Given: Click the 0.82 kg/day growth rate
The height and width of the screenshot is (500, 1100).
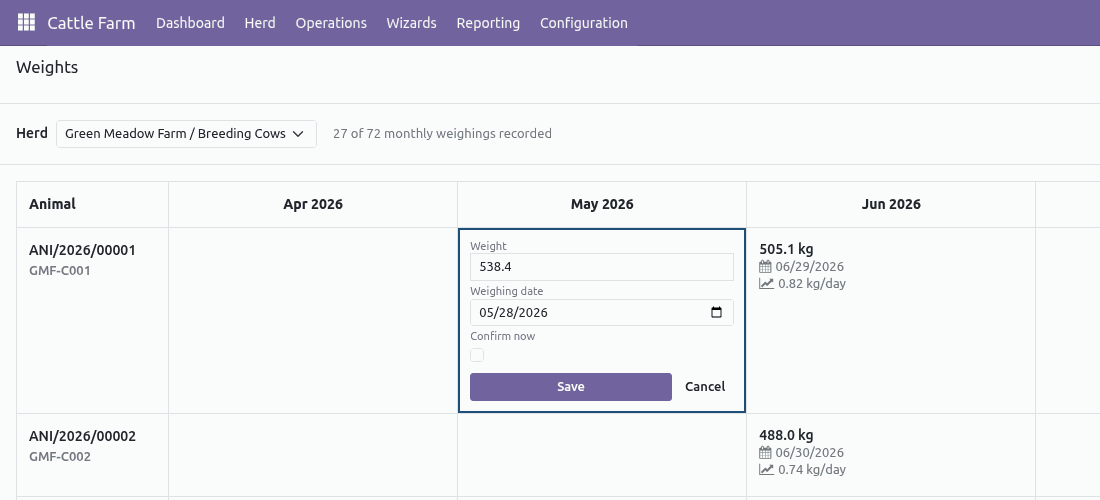Looking at the screenshot, I should (812, 283).
